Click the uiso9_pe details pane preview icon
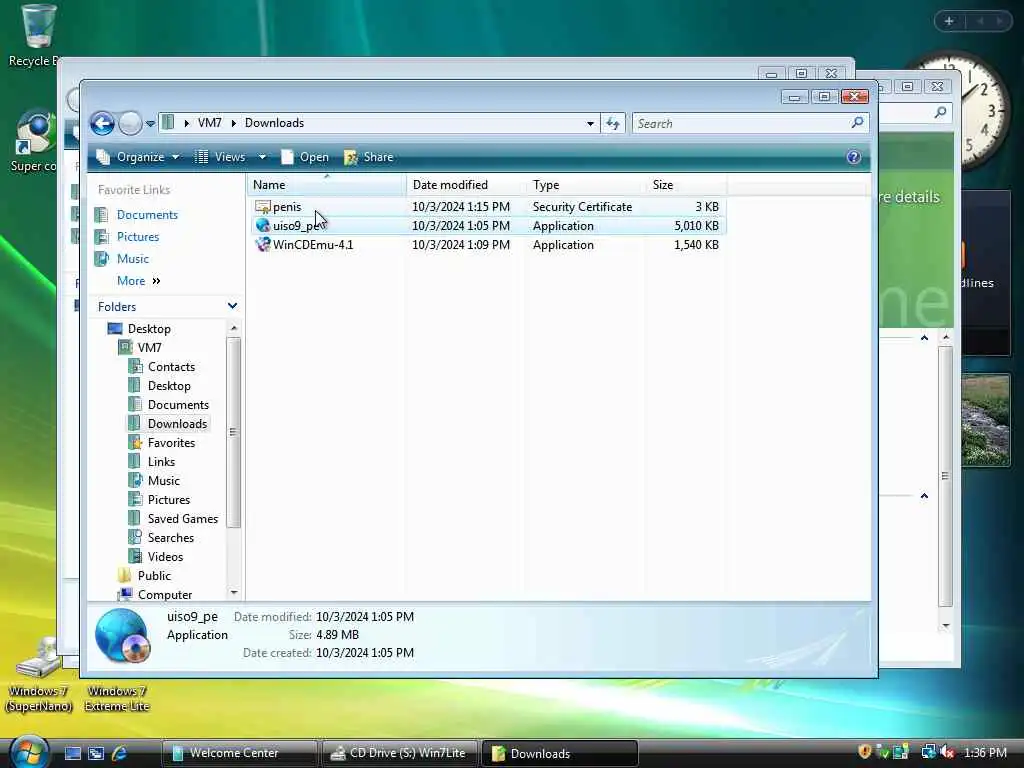Image resolution: width=1024 pixels, height=768 pixels. coord(122,635)
